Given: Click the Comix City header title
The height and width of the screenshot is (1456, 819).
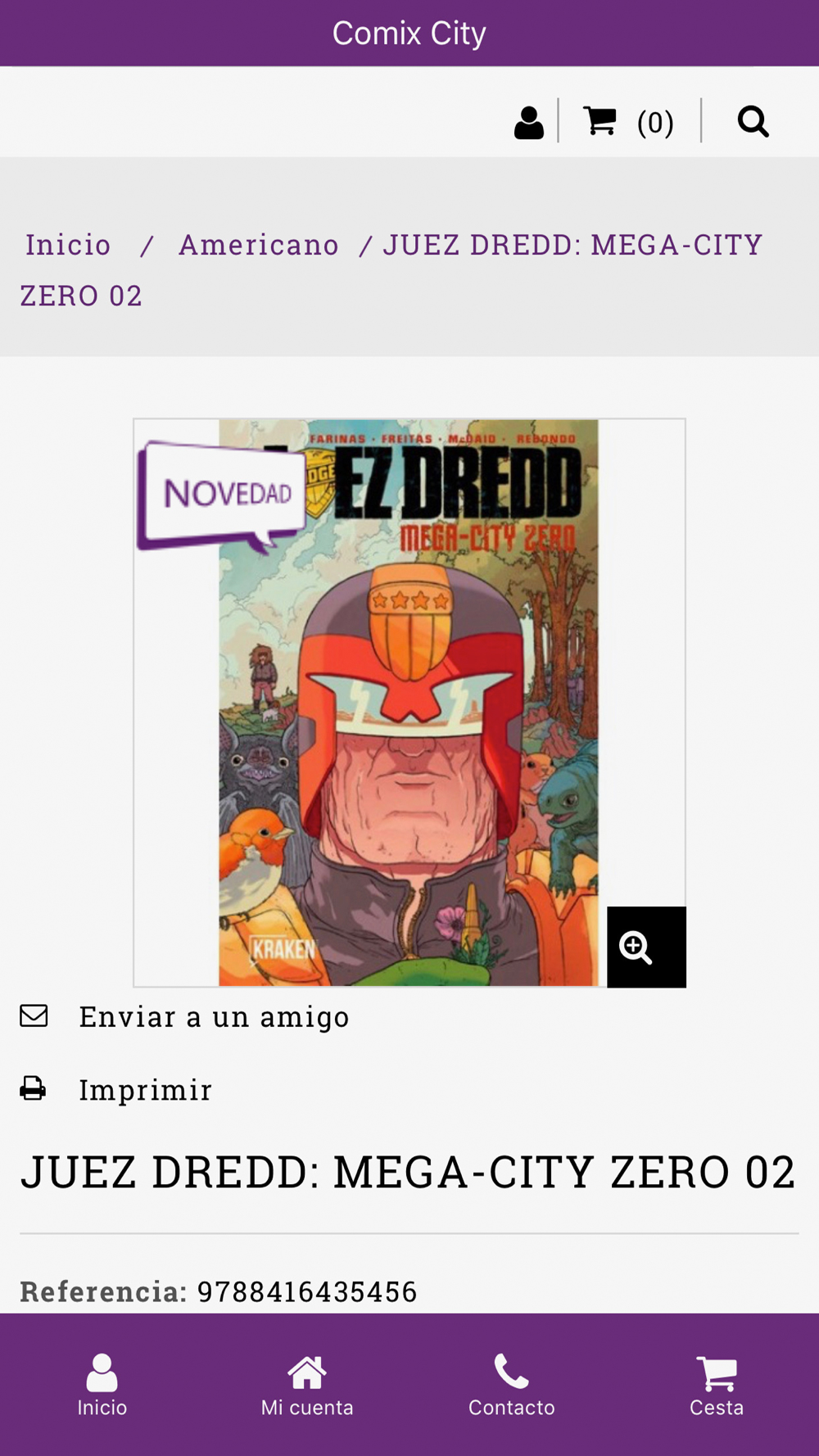Looking at the screenshot, I should (x=409, y=34).
